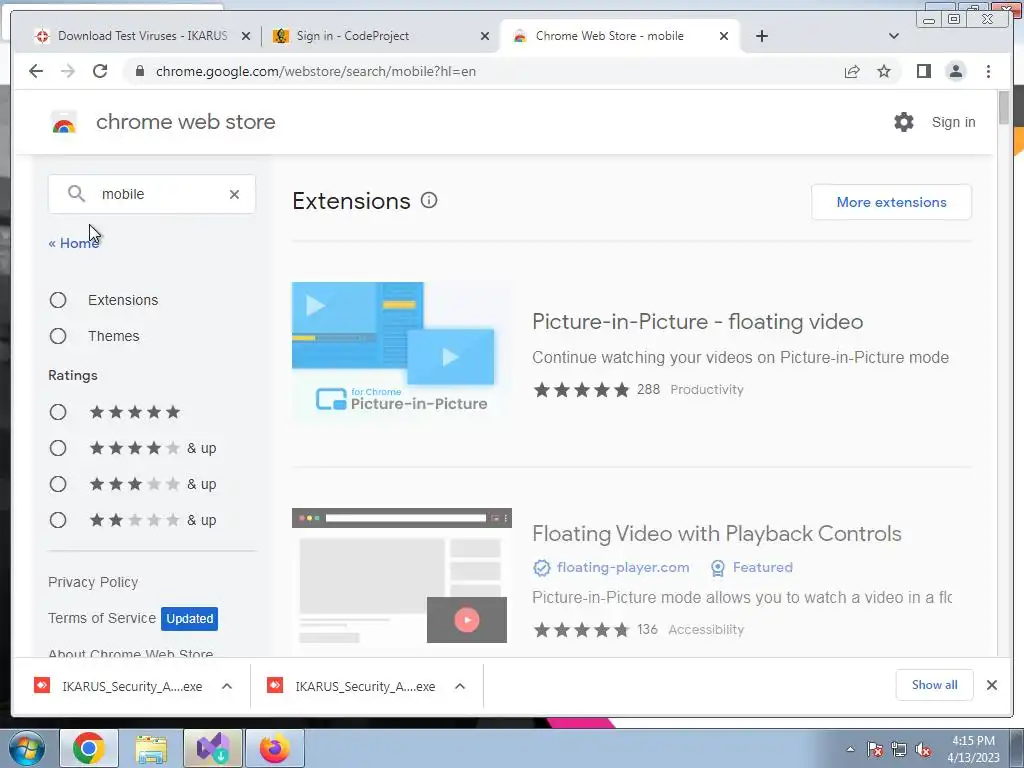Expand first IKARUS_Security download options
Image resolution: width=1024 pixels, height=768 pixels.
click(227, 686)
